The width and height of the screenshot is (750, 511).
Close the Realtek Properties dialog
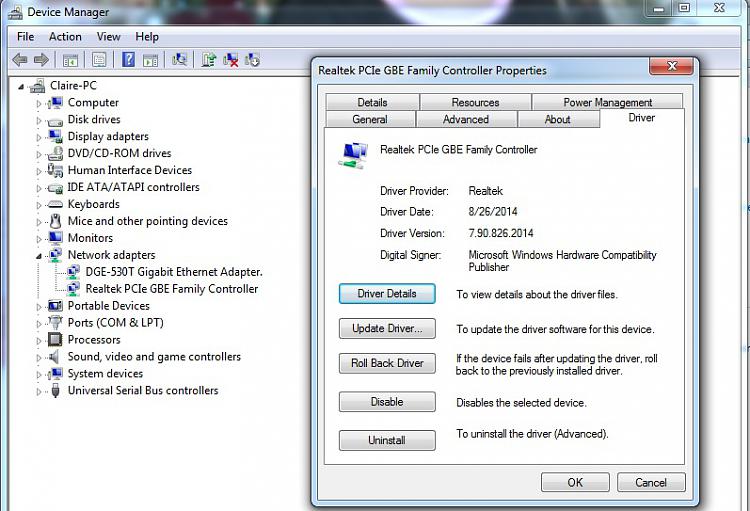click(x=672, y=66)
